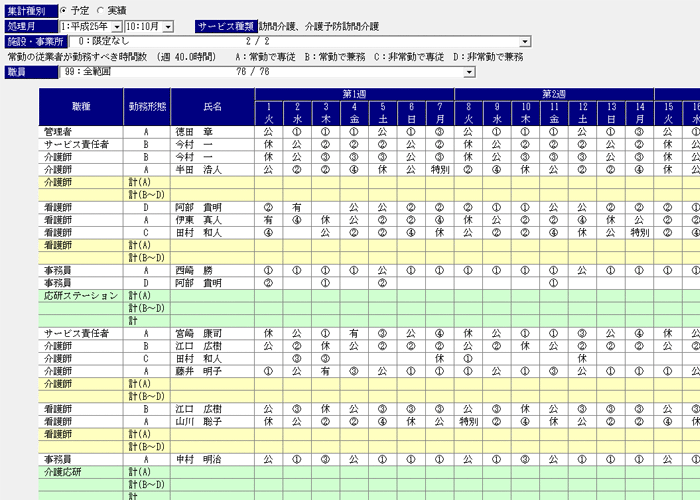The image size is (700, 500).
Task: Click the 施設・事業所 label
Action: coord(36,42)
